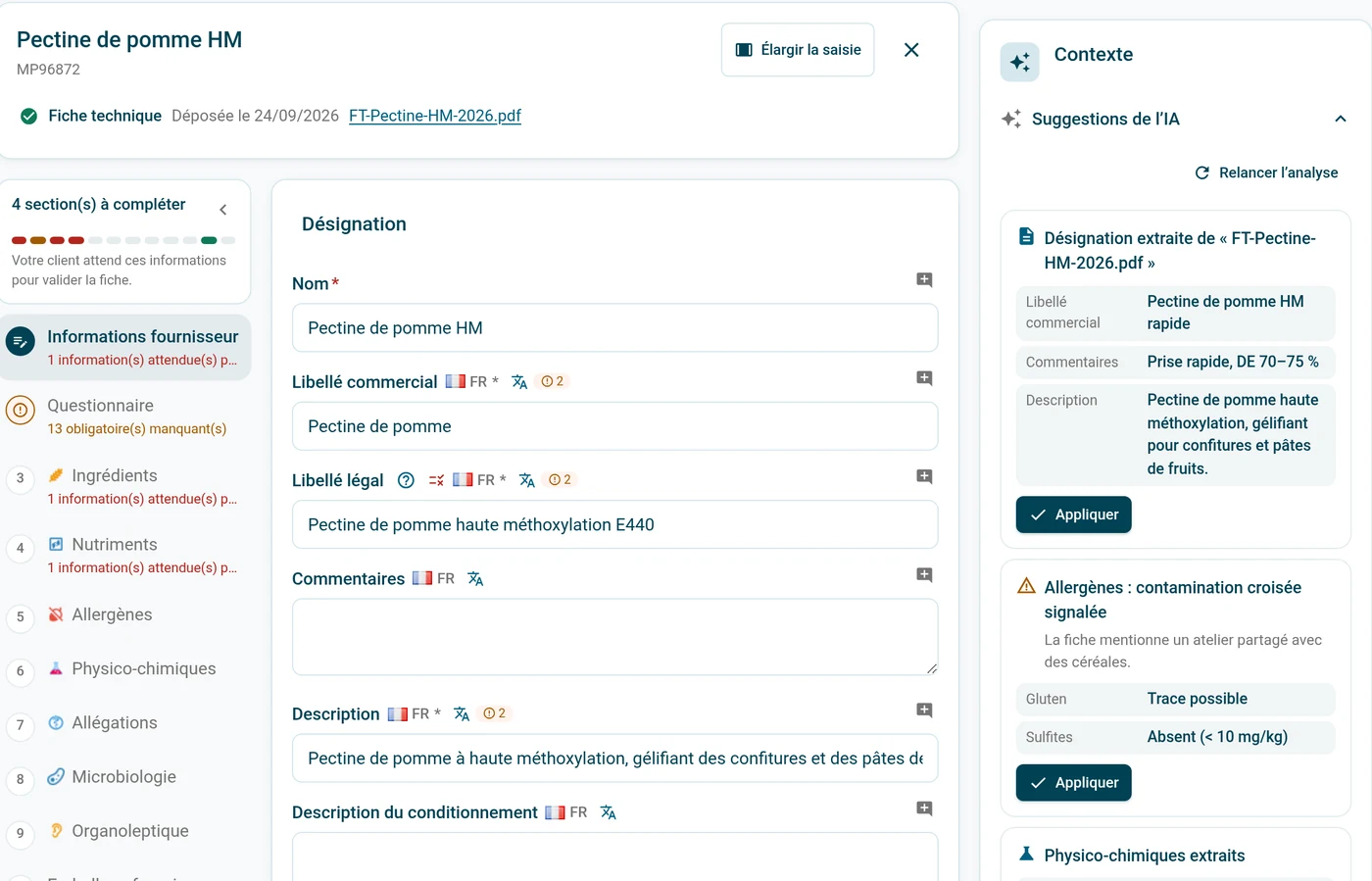The image size is (1372, 881).
Task: Focus the Libellé commercial input
Action: pyautogui.click(x=614, y=426)
